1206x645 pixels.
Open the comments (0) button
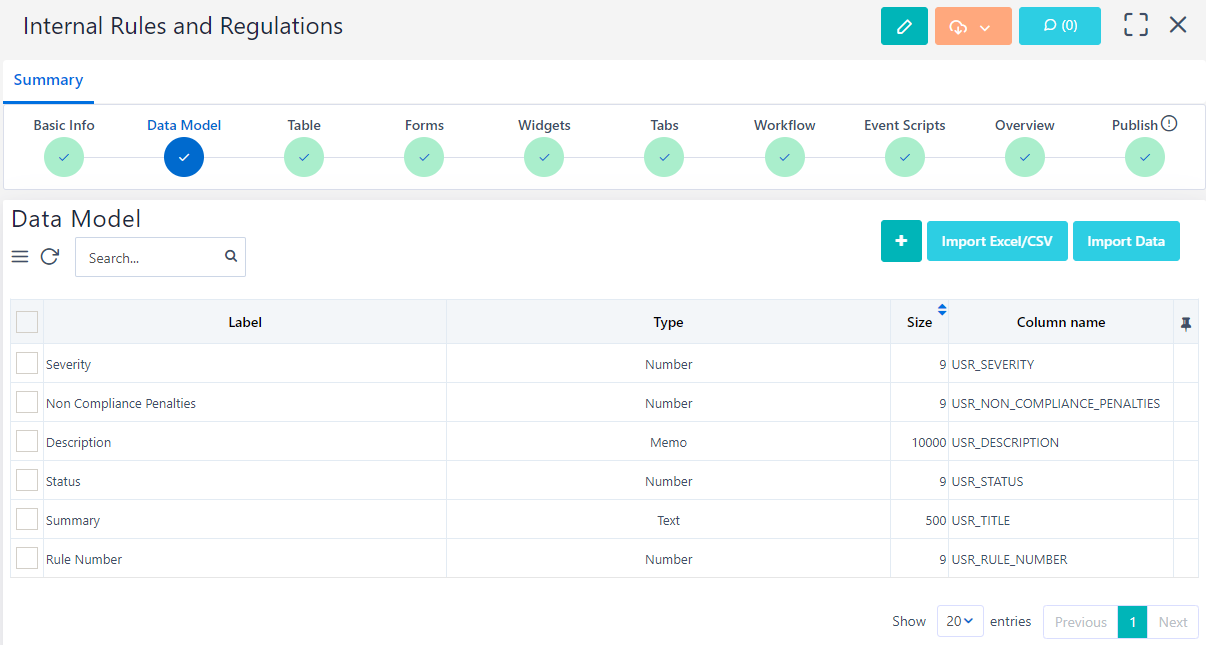[x=1059, y=26]
